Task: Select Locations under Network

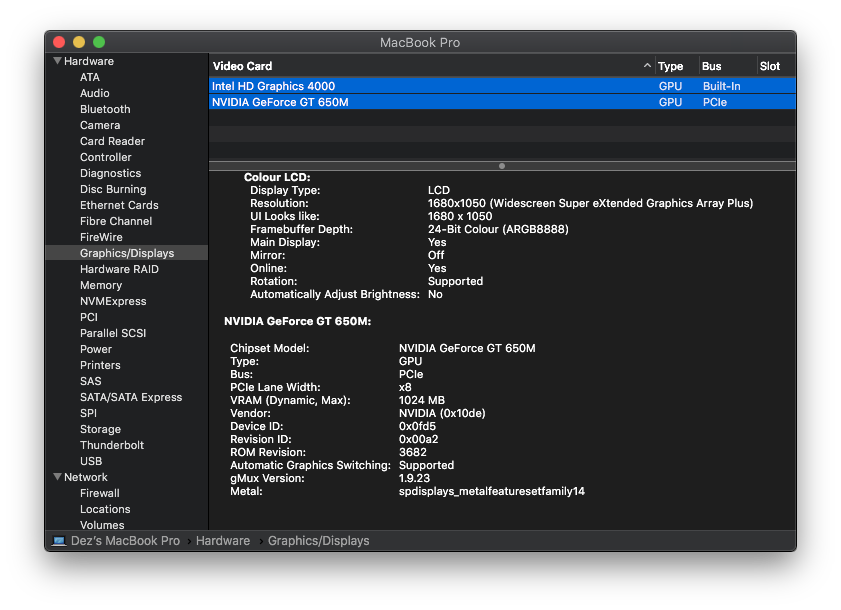Action: click(x=105, y=510)
